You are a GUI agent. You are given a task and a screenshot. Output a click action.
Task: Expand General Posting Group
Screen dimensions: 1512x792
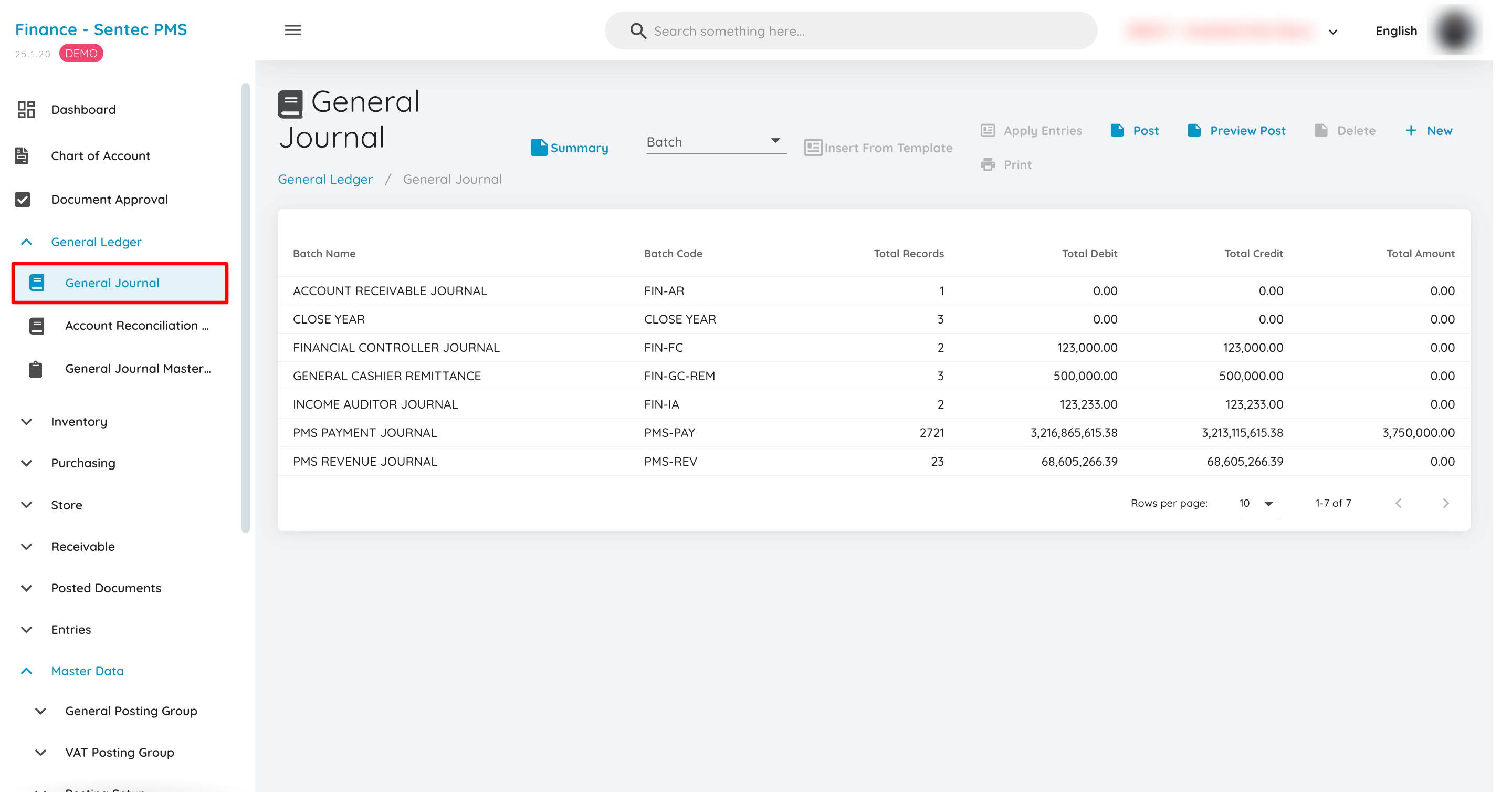tap(40, 711)
